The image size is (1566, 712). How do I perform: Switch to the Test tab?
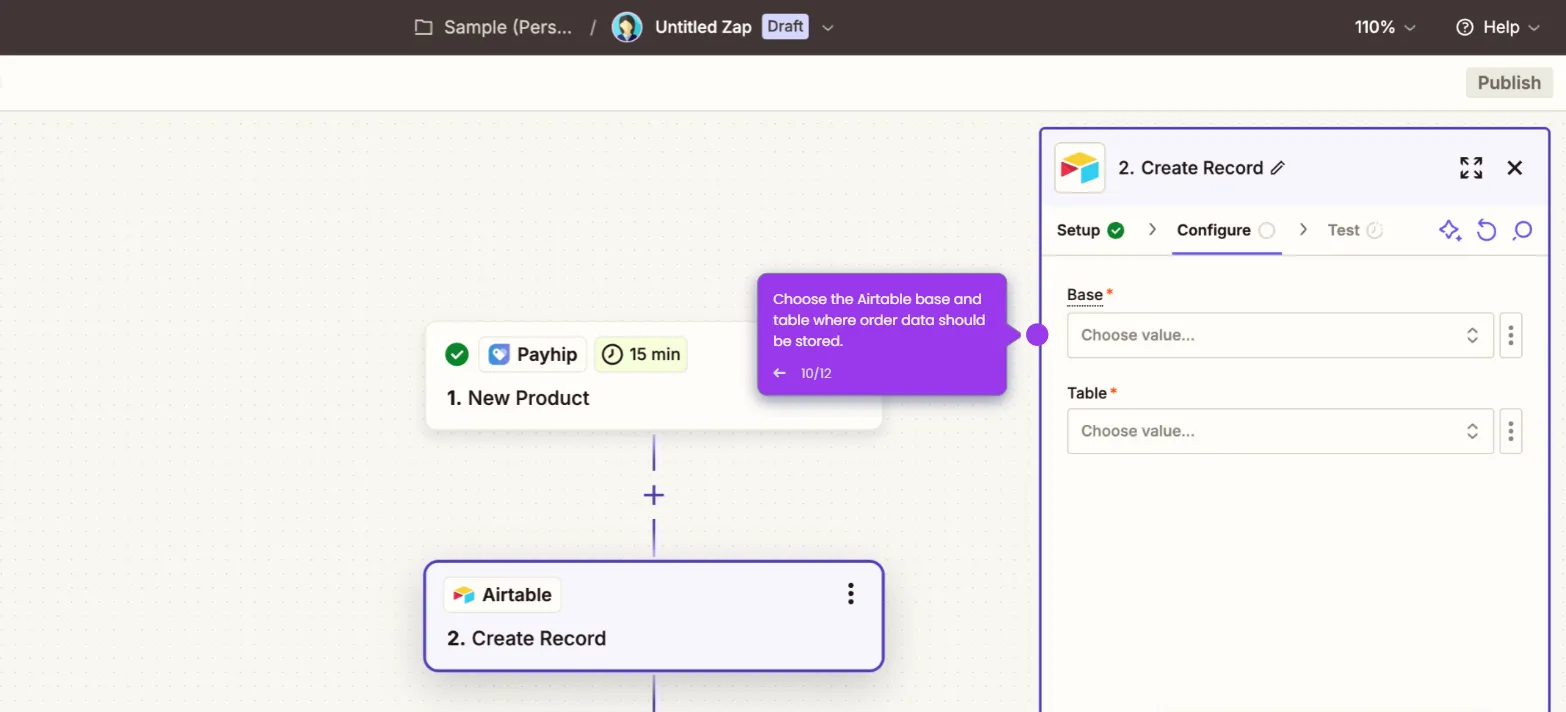point(1355,230)
